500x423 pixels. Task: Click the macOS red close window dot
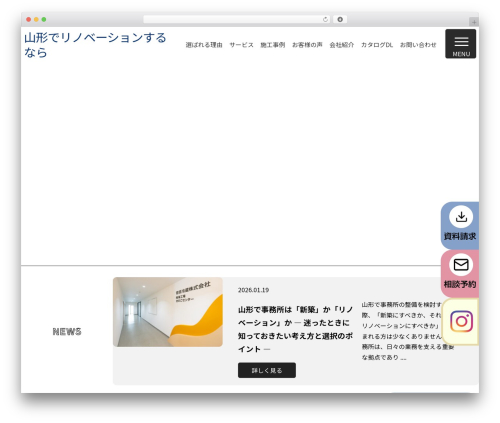[29, 20]
